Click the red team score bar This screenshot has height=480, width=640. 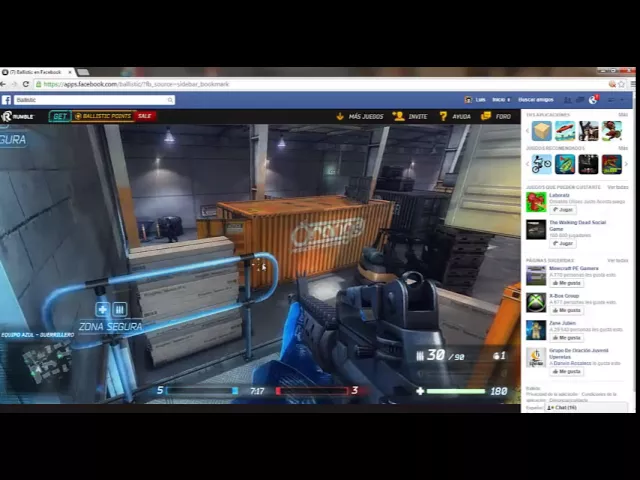click(x=312, y=391)
